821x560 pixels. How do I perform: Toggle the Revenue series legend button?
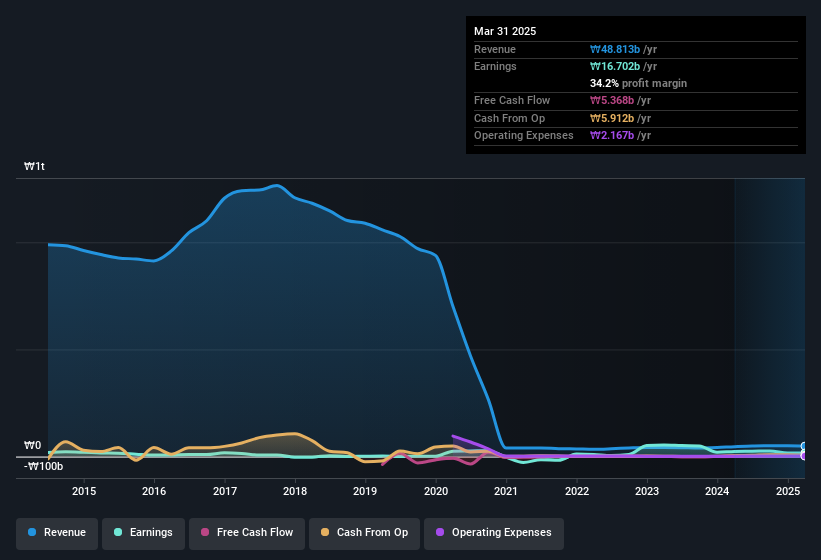tap(57, 533)
